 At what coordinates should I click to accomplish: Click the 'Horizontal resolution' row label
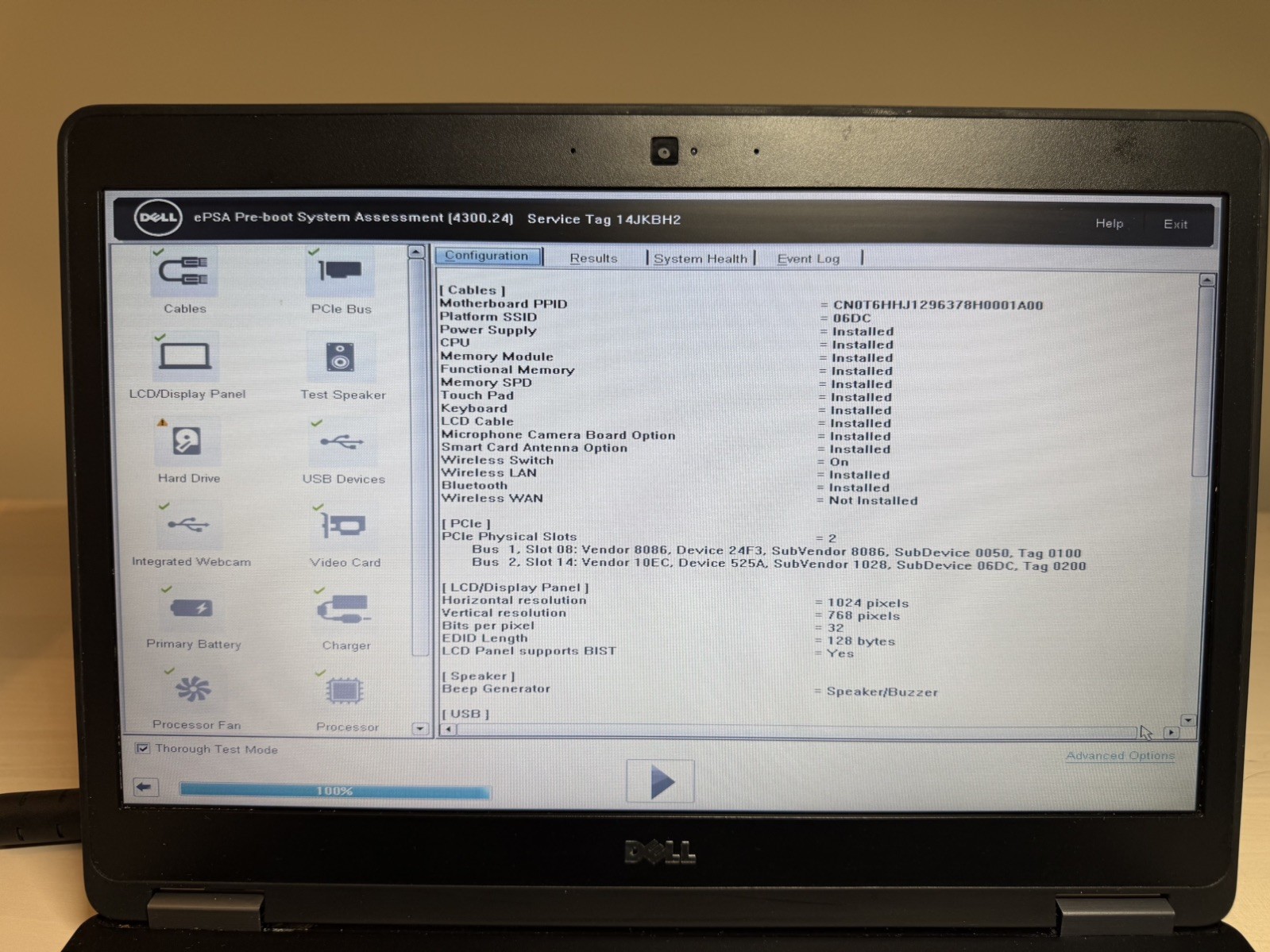[514, 601]
